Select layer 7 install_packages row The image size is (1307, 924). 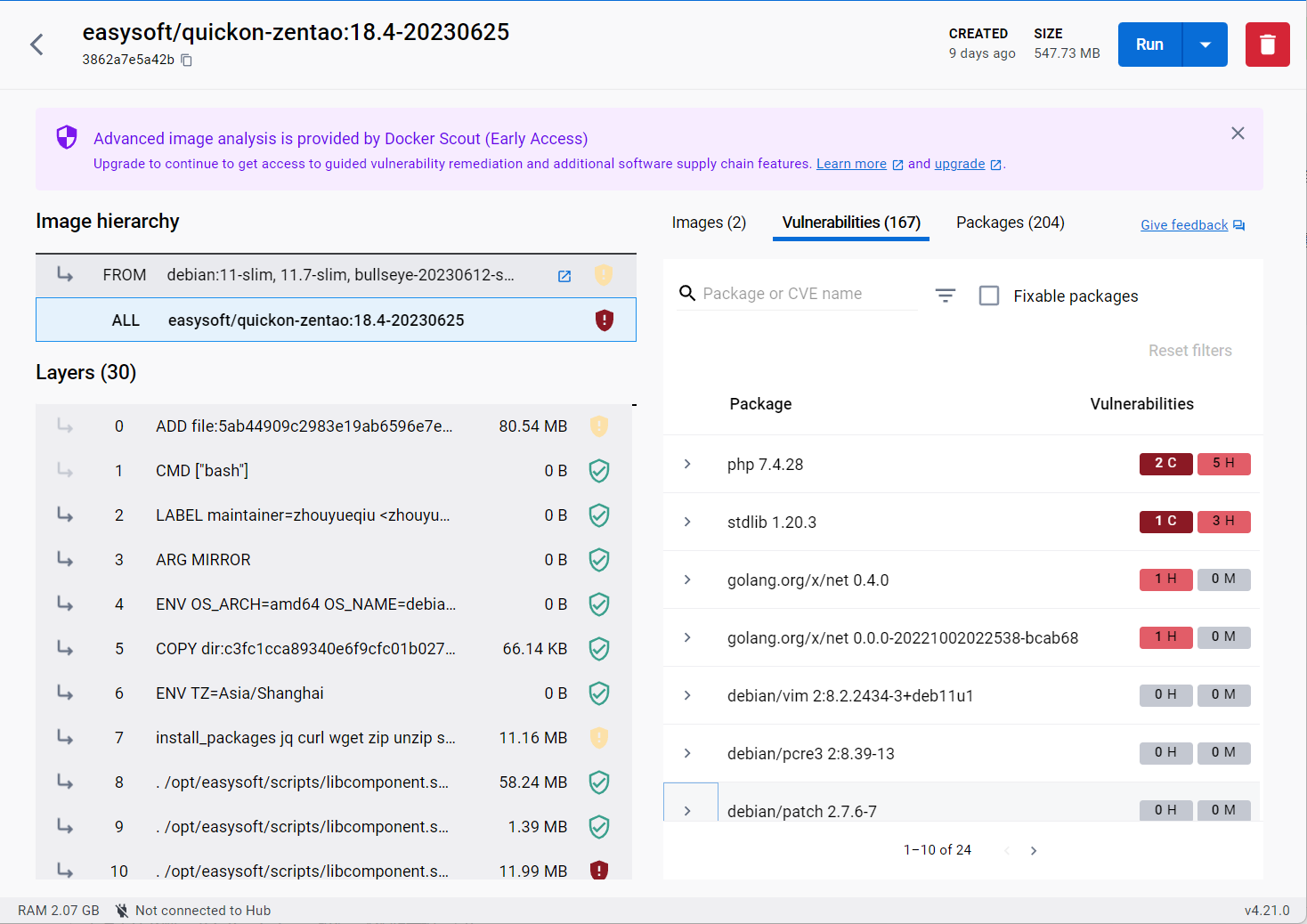(x=334, y=738)
